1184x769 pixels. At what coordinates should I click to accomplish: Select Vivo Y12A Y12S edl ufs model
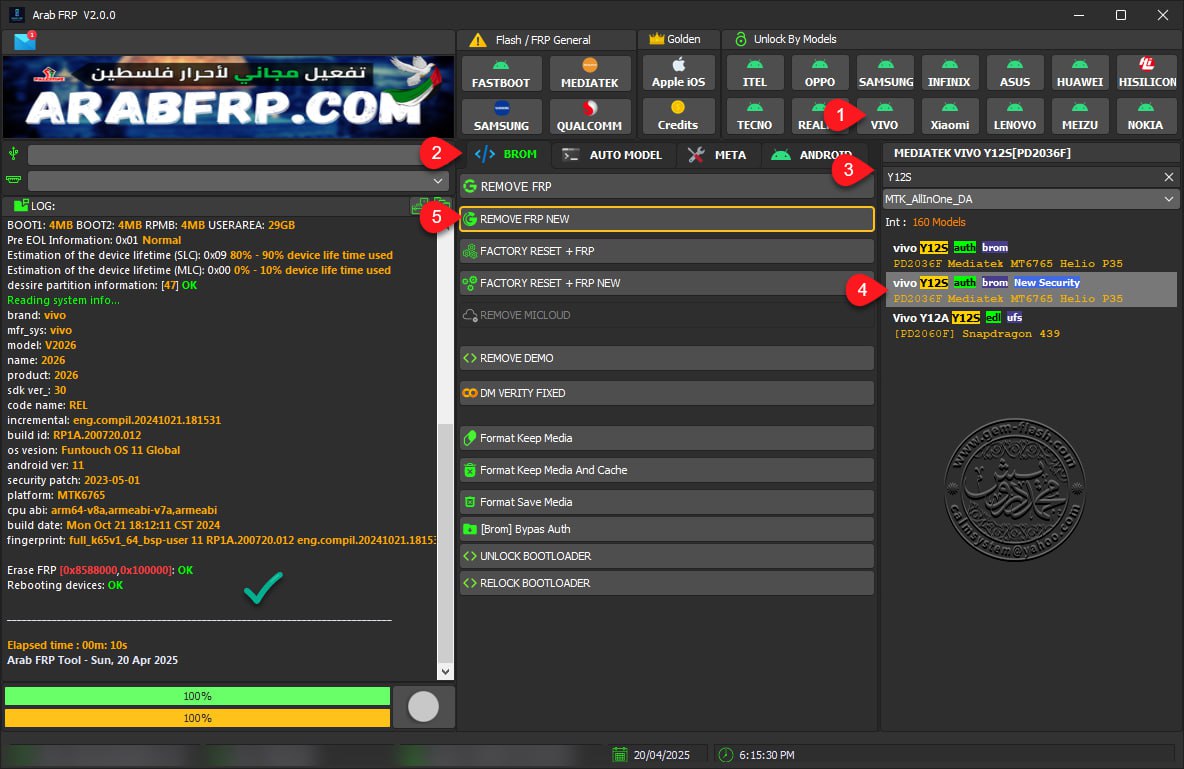tap(1031, 326)
